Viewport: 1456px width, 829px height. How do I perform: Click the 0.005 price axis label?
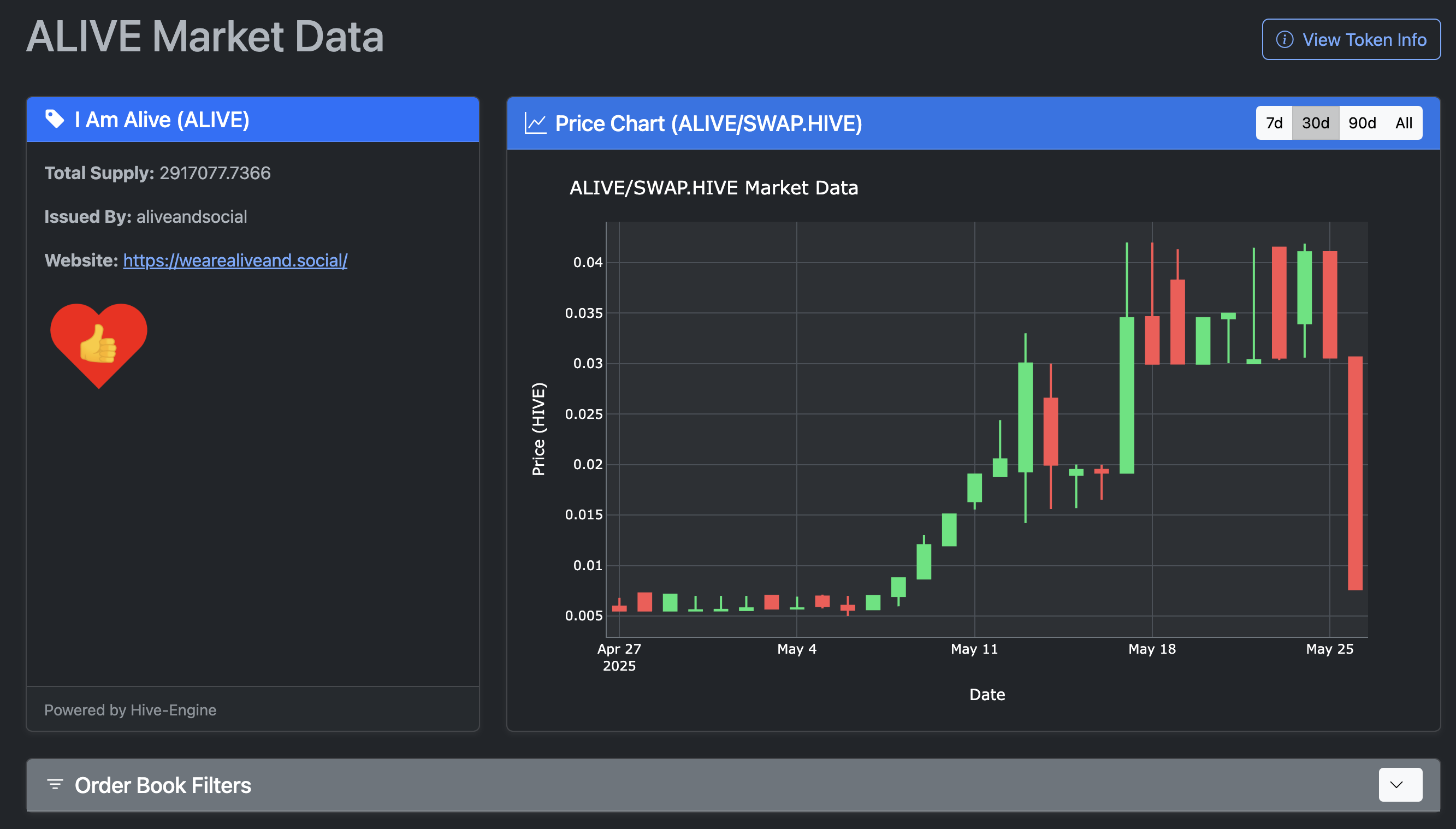pyautogui.click(x=584, y=615)
